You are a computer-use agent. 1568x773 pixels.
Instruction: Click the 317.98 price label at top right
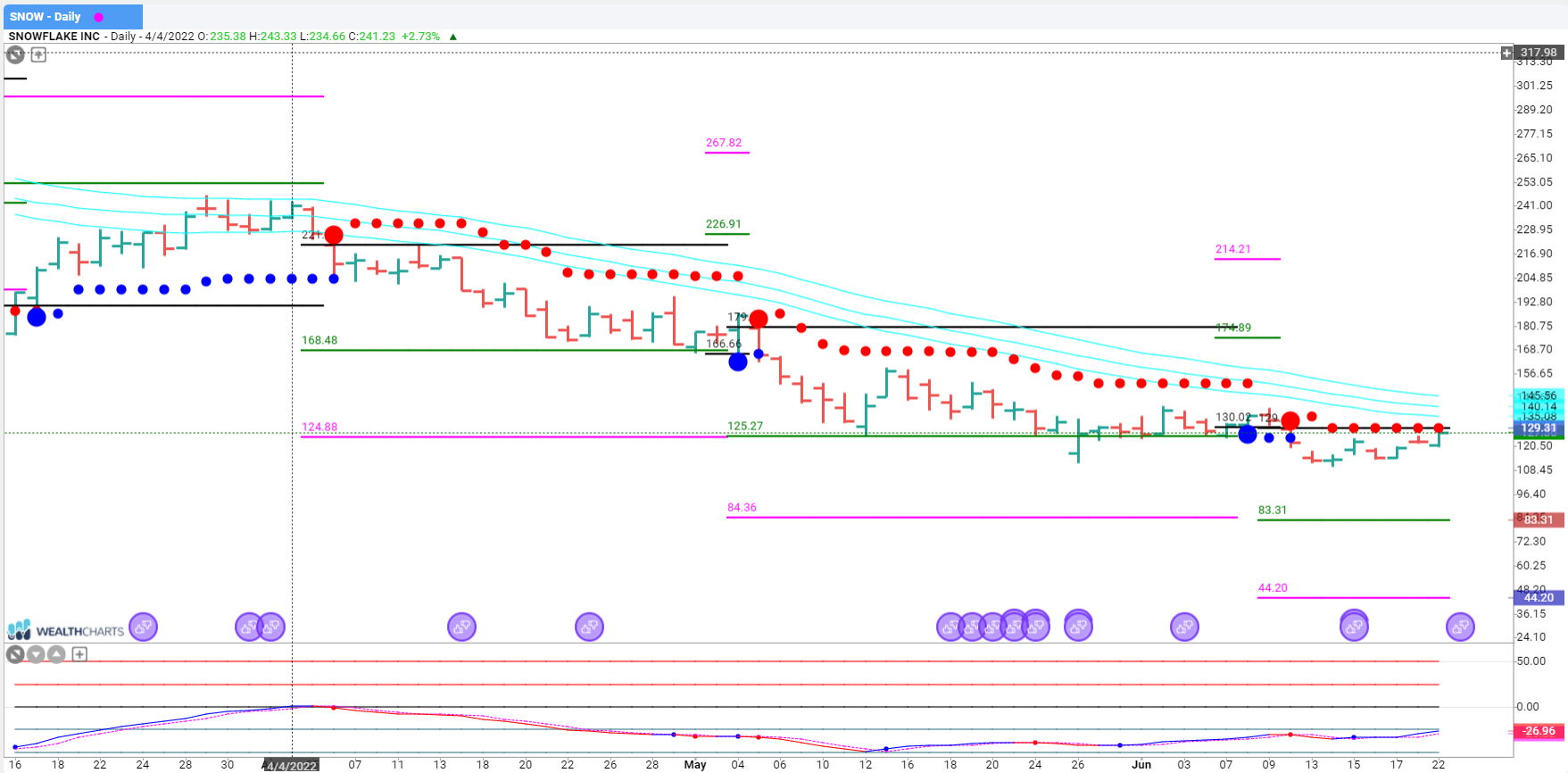(x=1539, y=53)
